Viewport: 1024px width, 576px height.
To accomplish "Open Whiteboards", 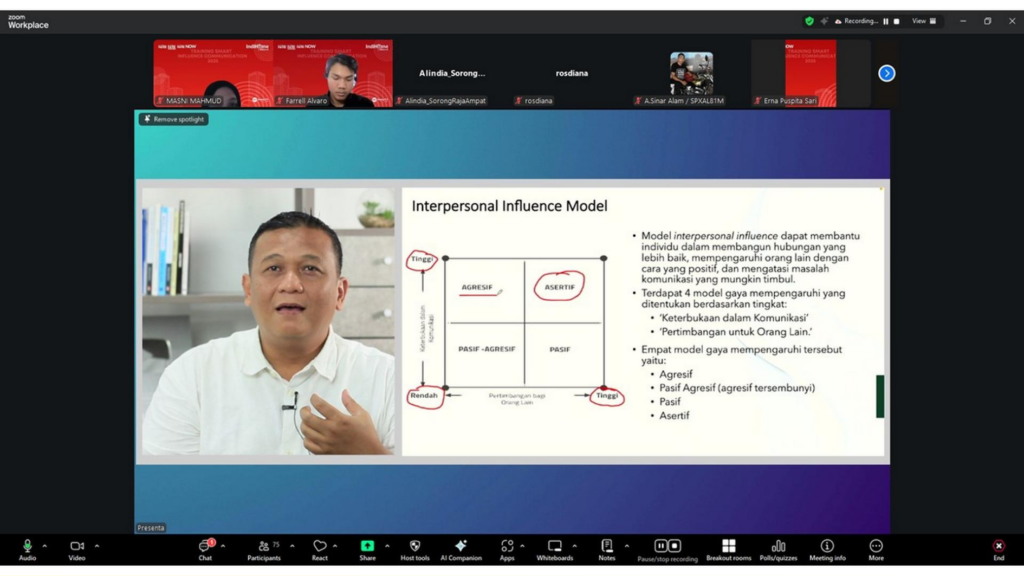I will click(x=554, y=550).
